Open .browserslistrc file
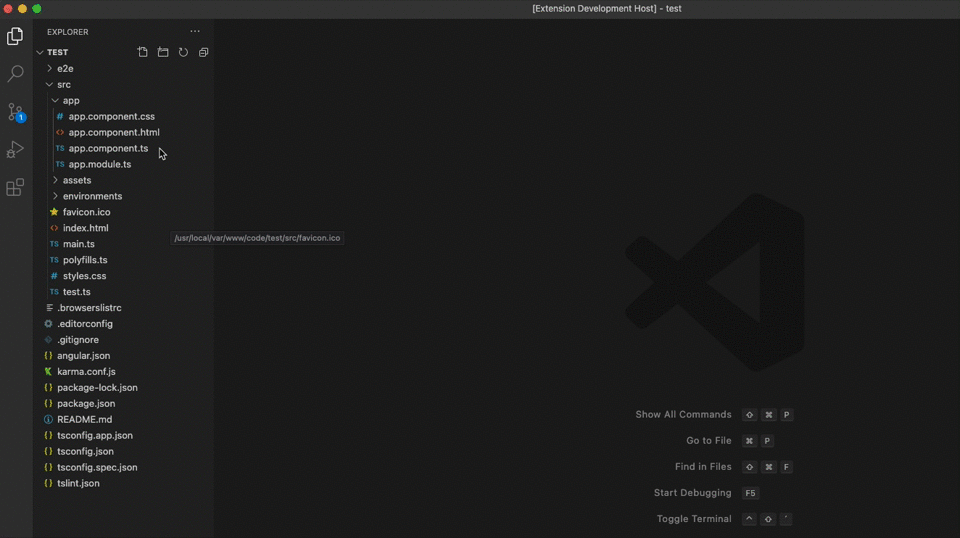 [89, 308]
